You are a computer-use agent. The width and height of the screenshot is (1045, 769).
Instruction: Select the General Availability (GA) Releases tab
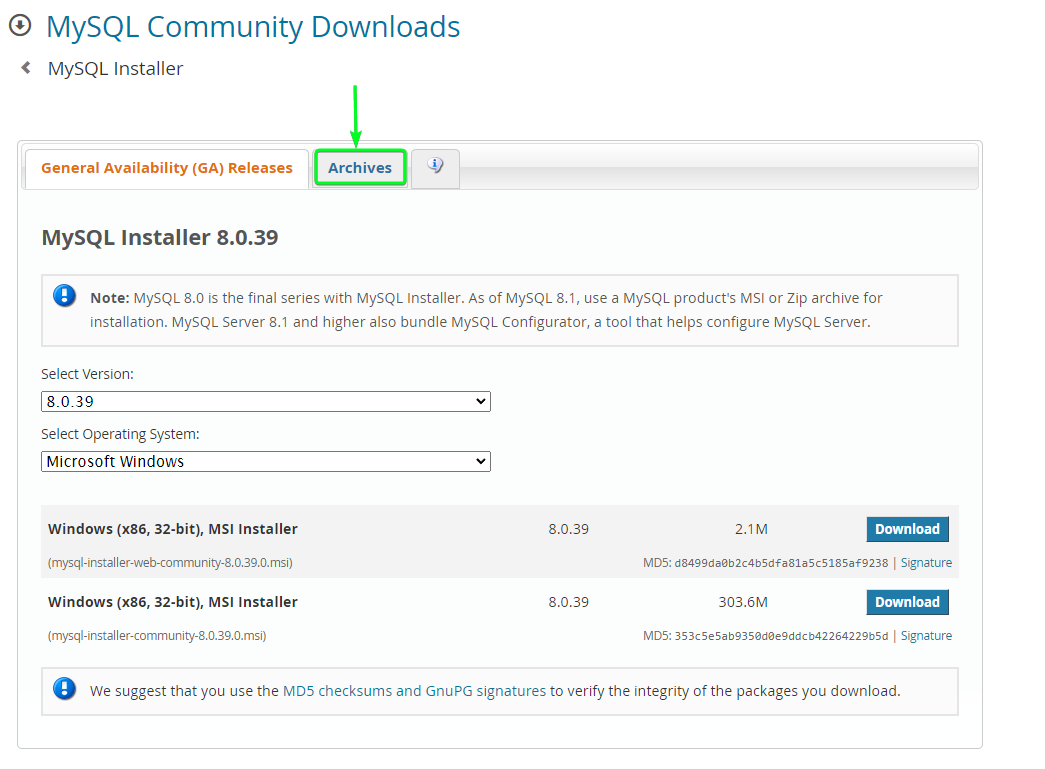pyautogui.click(x=167, y=168)
